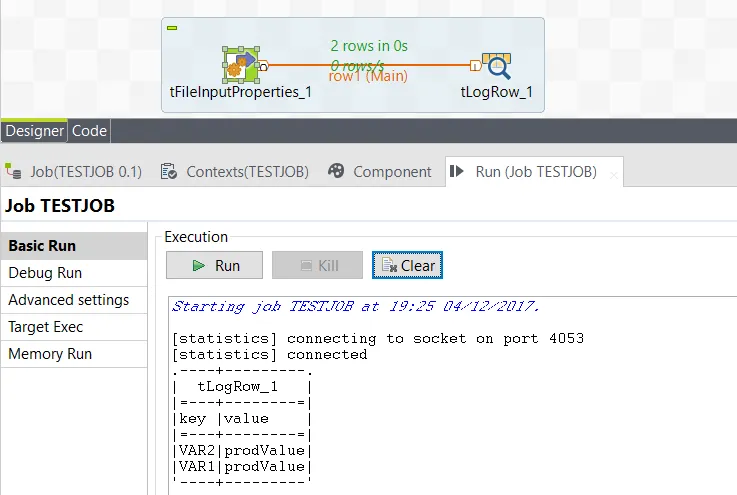Image resolution: width=737 pixels, height=495 pixels.
Task: Click the '[statistics] connected' console line
Action: [x=270, y=354]
